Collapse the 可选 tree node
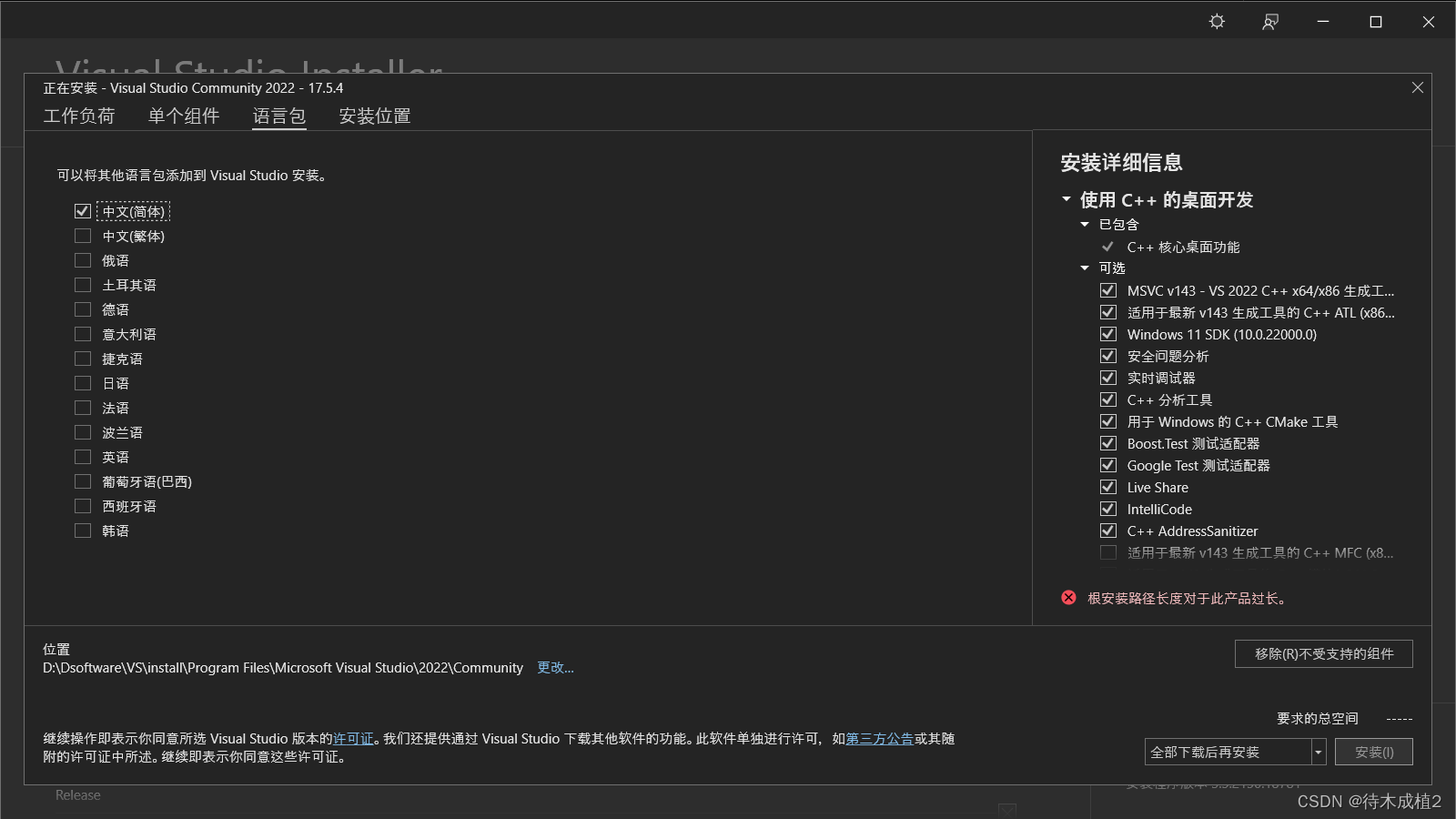This screenshot has height=819, width=1456. (x=1085, y=268)
